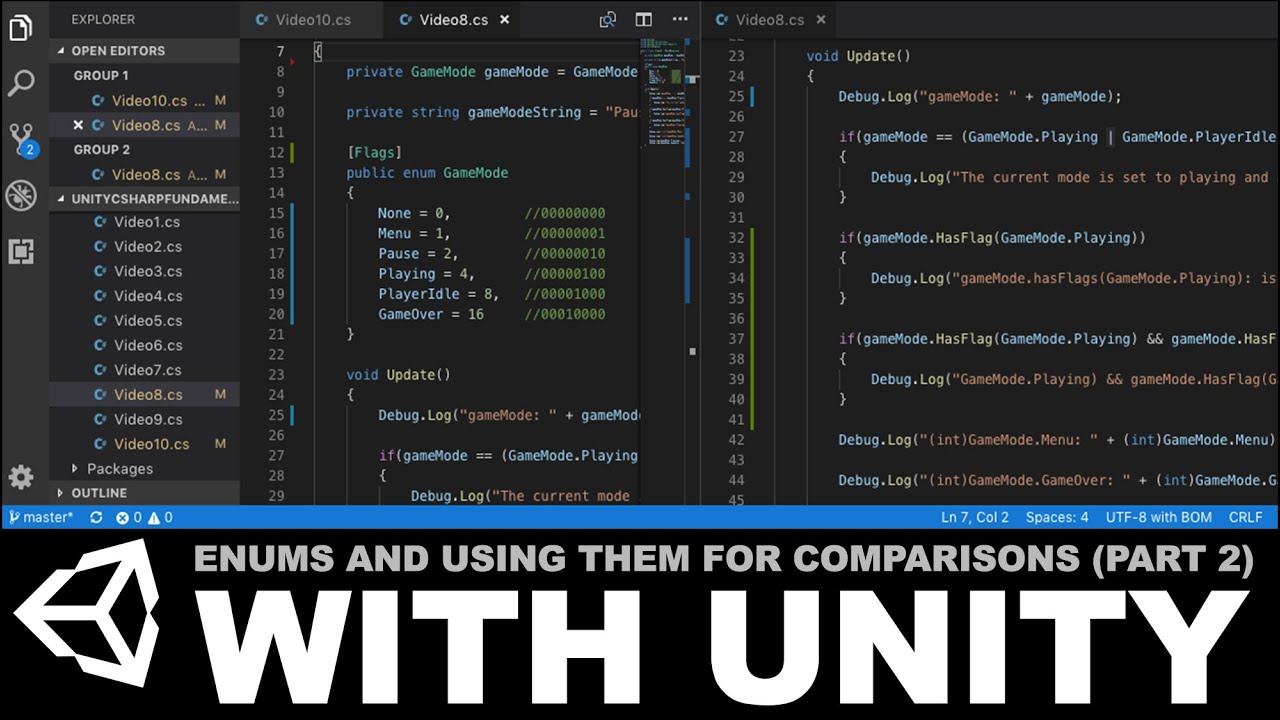Click the sync changes icon in status bar

(x=96, y=517)
